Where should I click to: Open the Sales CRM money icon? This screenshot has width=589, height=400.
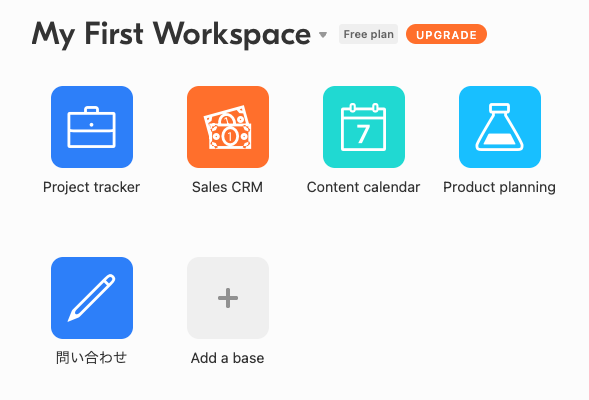[x=228, y=127]
